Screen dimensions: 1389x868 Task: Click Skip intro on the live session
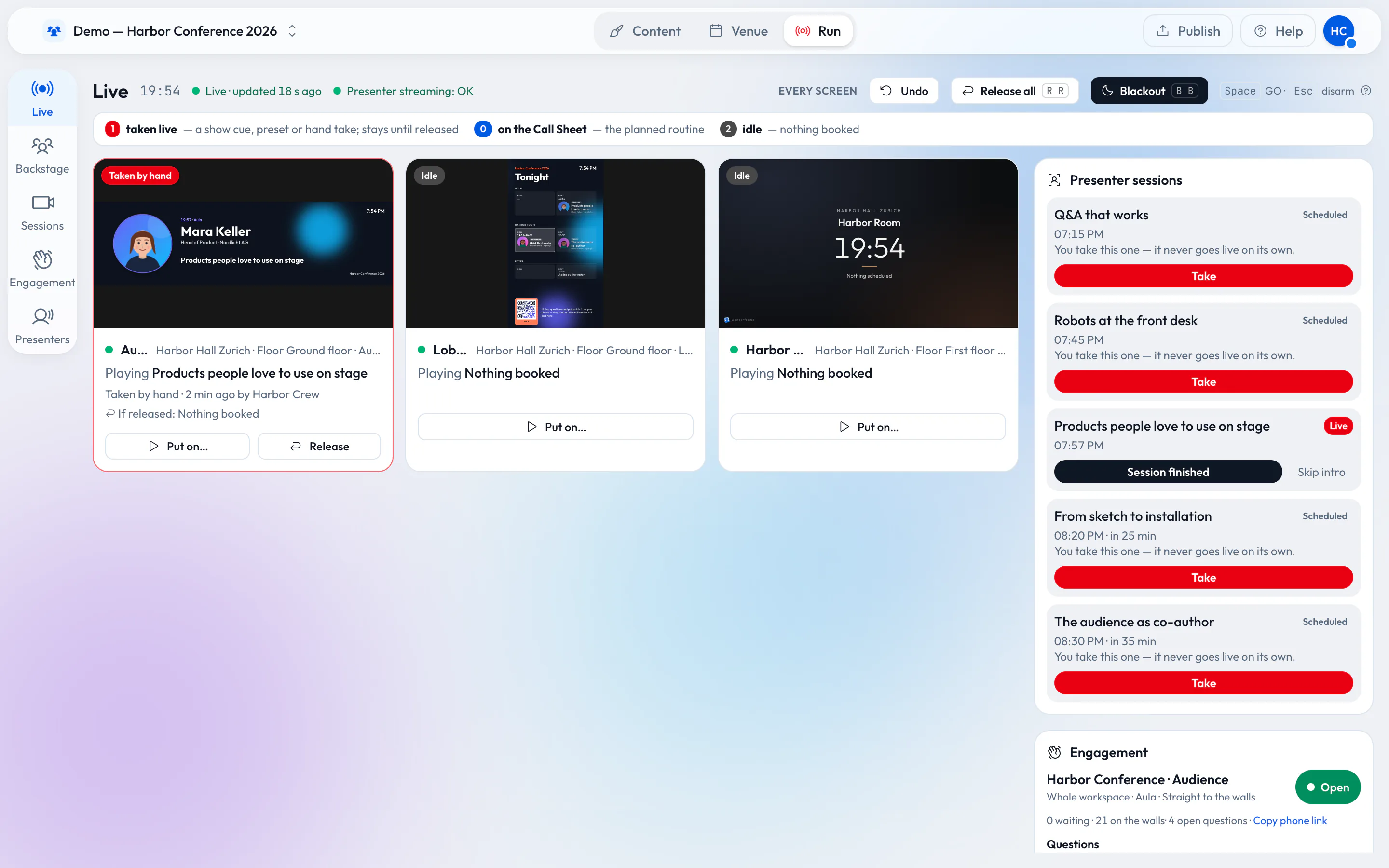click(x=1321, y=472)
